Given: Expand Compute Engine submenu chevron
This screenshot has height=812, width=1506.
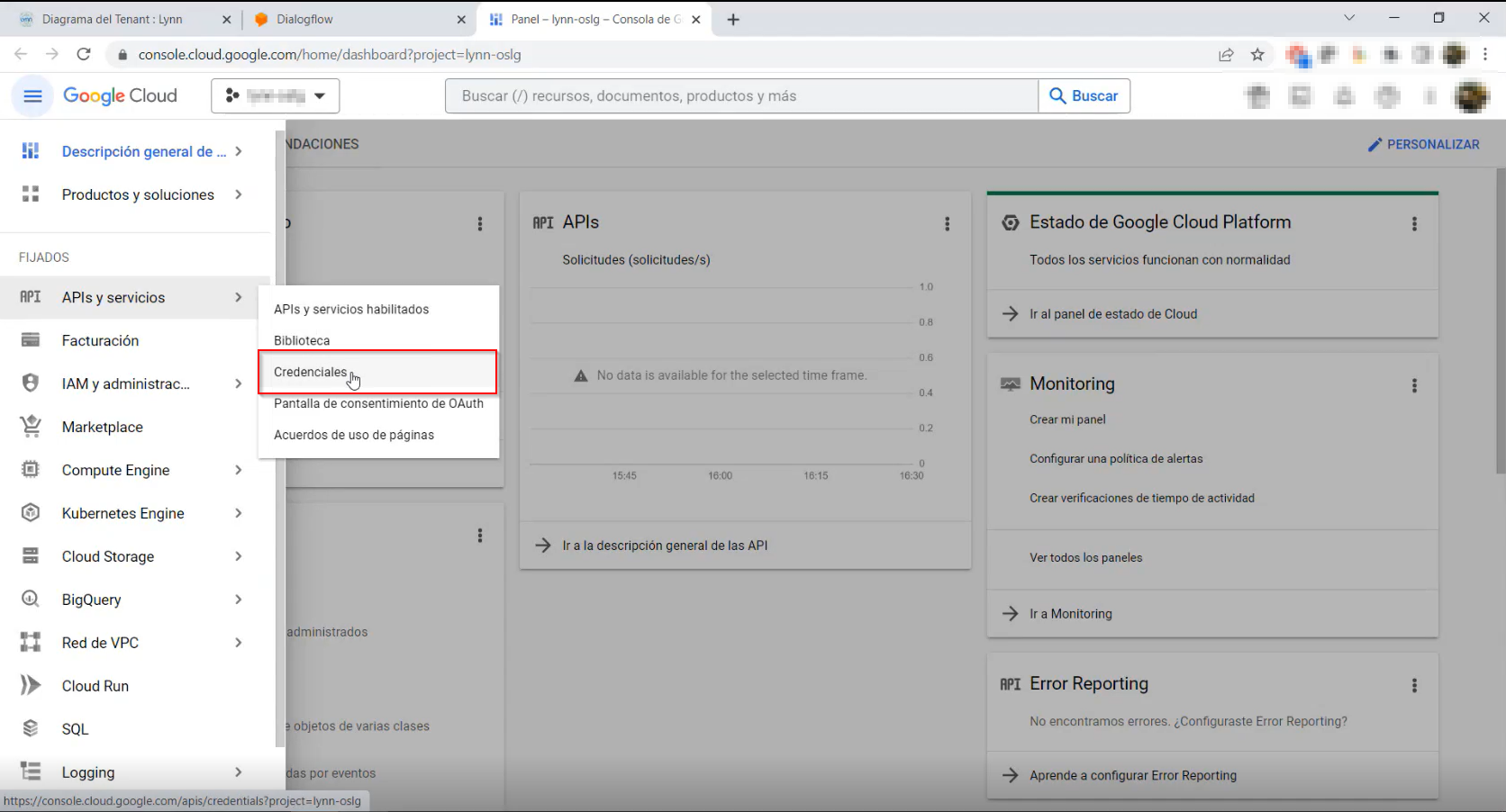Looking at the screenshot, I should click(x=239, y=470).
